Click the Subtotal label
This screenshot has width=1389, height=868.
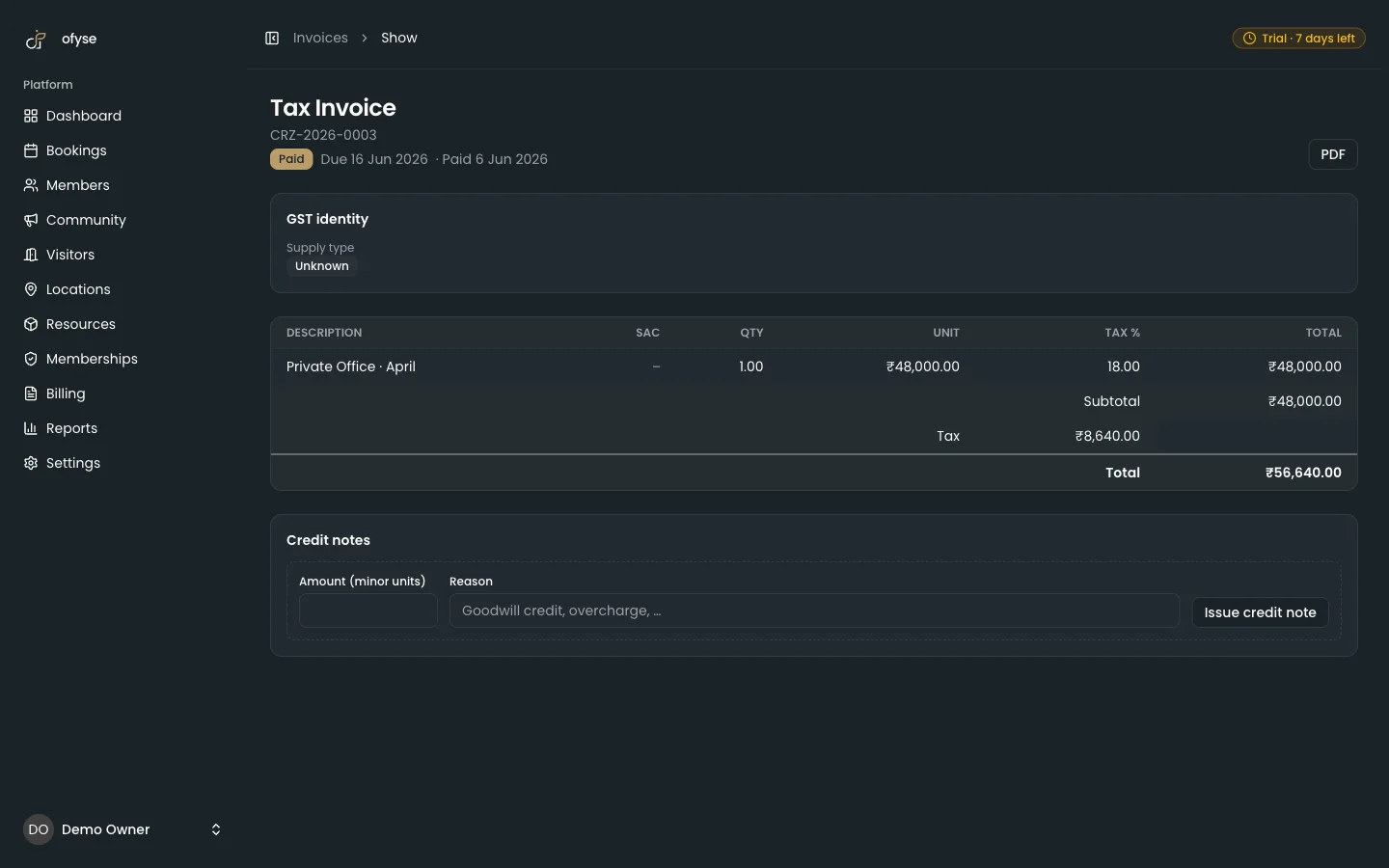tap(1111, 401)
